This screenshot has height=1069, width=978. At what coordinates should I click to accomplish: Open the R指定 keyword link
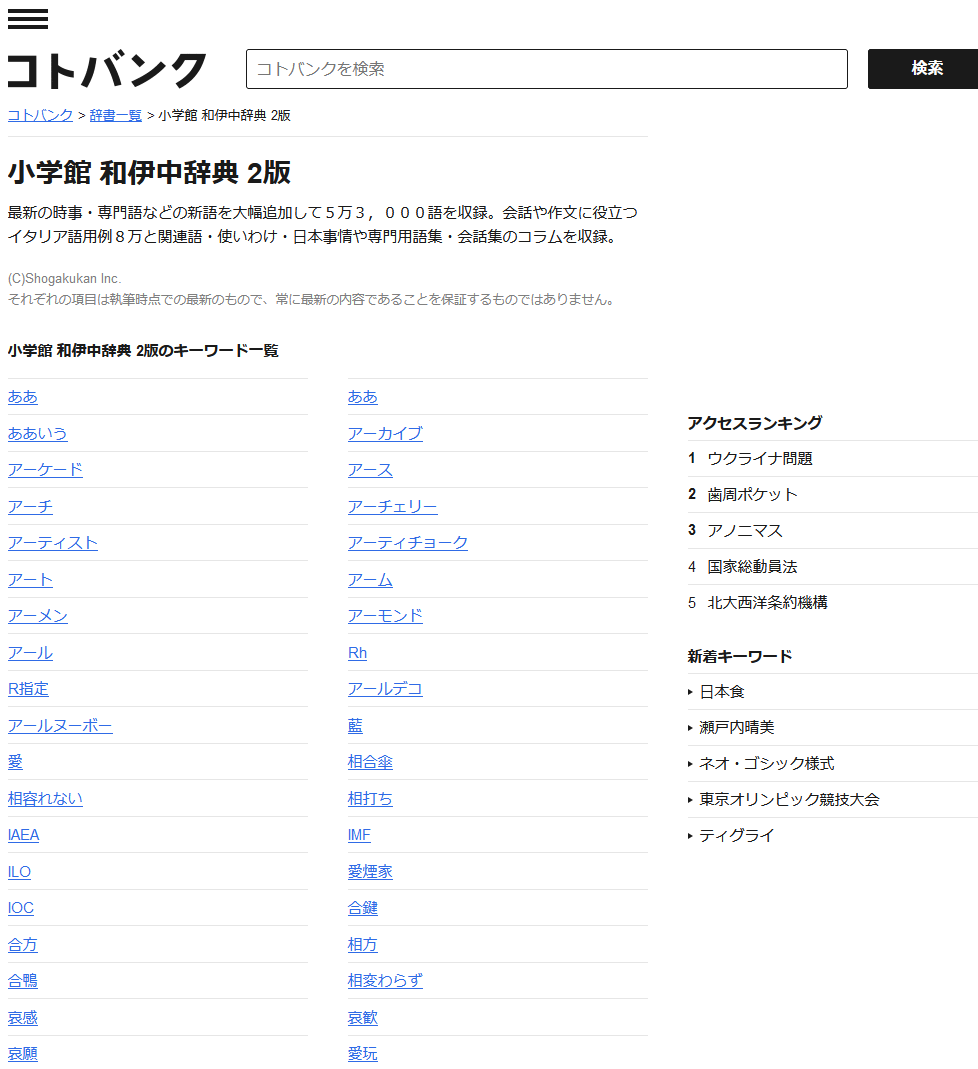click(x=28, y=689)
